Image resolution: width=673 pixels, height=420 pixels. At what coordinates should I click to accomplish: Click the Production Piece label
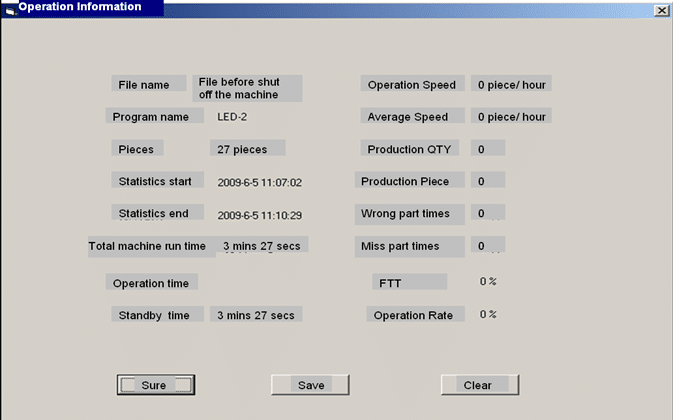click(409, 180)
